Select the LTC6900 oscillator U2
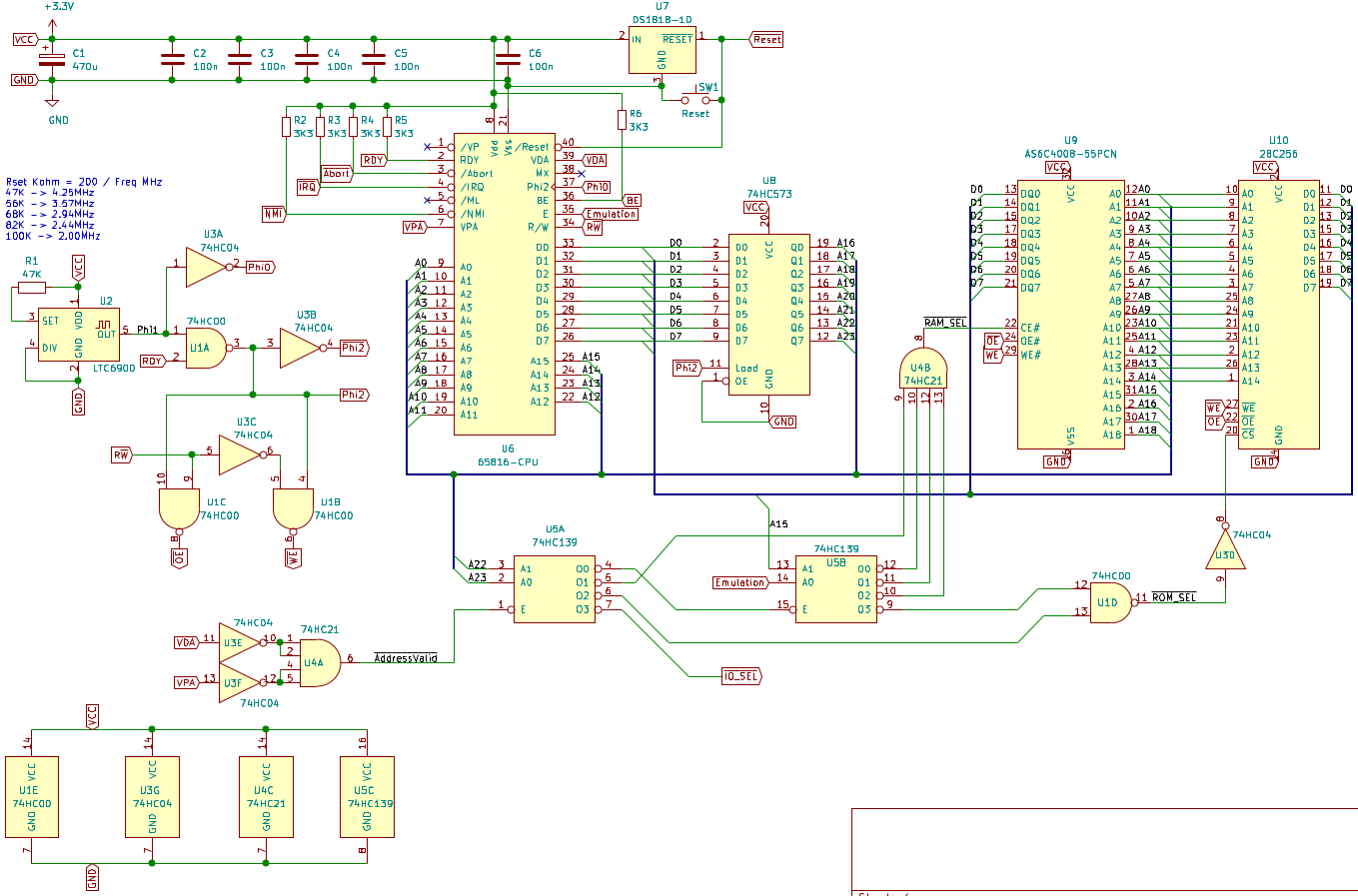The width and height of the screenshot is (1358, 896). (79, 335)
